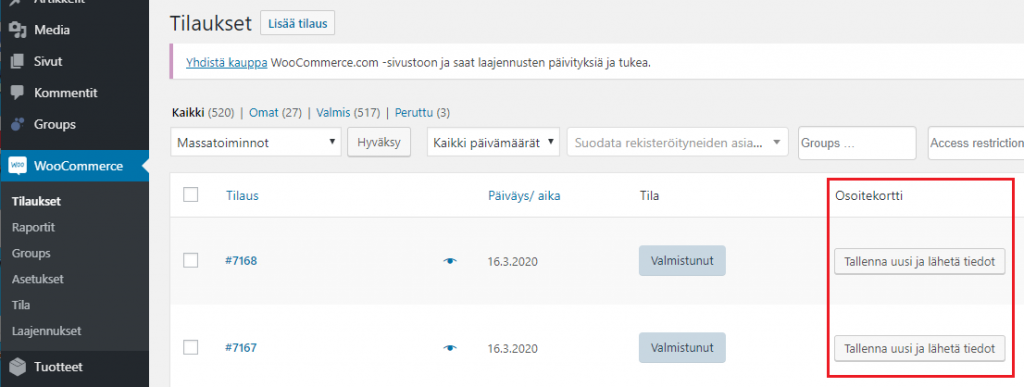
Task: Open order #7168 link
Action: click(241, 260)
